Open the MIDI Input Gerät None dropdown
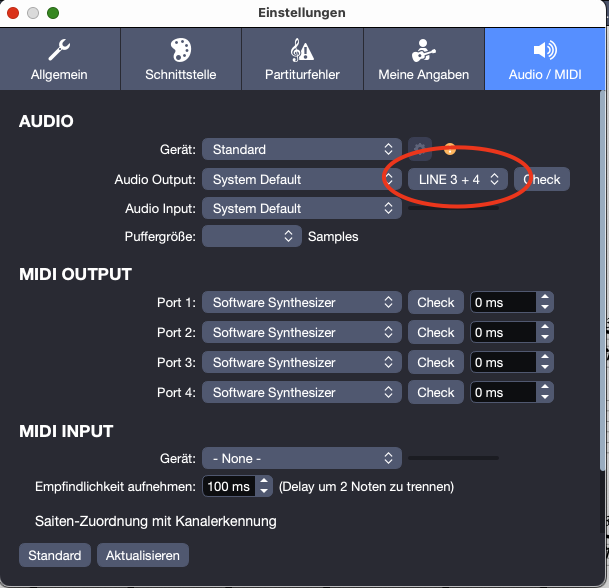Viewport: 609px width, 588px height. [x=301, y=458]
